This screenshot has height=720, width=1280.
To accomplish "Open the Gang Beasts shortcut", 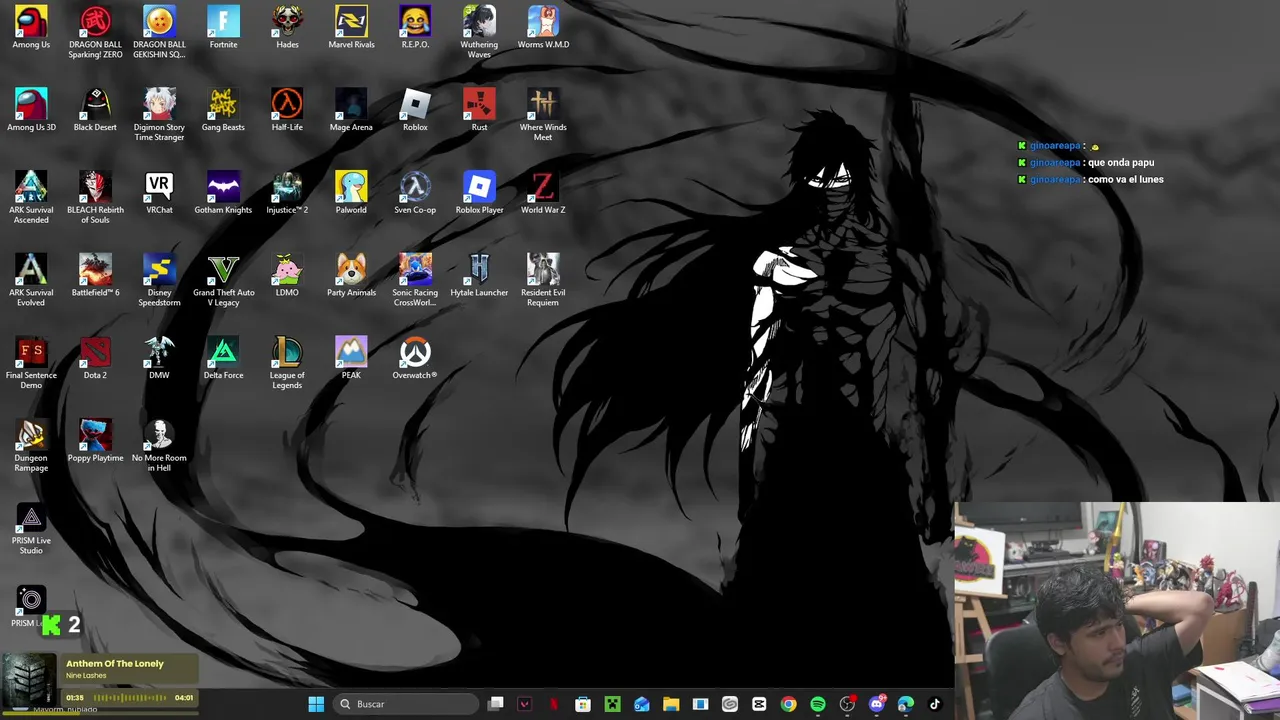I will pyautogui.click(x=223, y=110).
